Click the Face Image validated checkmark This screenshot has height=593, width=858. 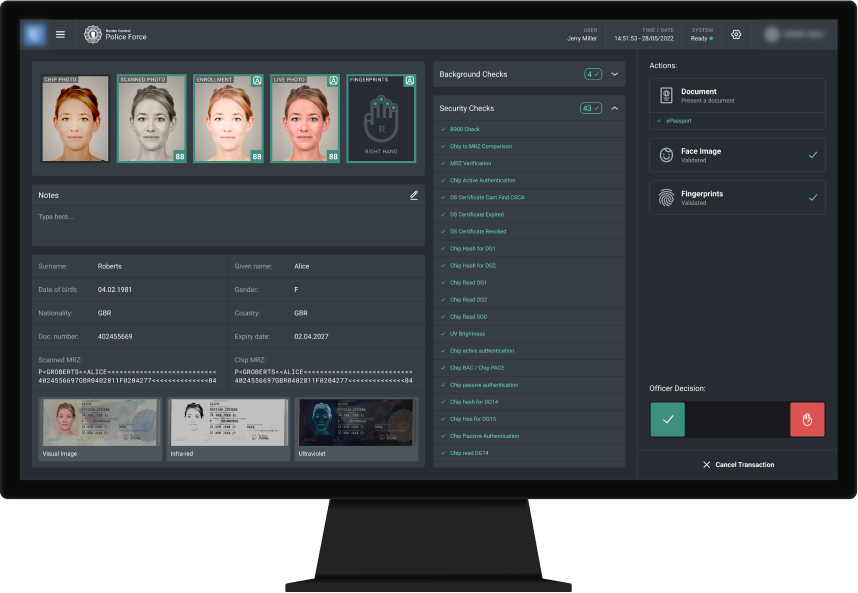pyautogui.click(x=812, y=155)
